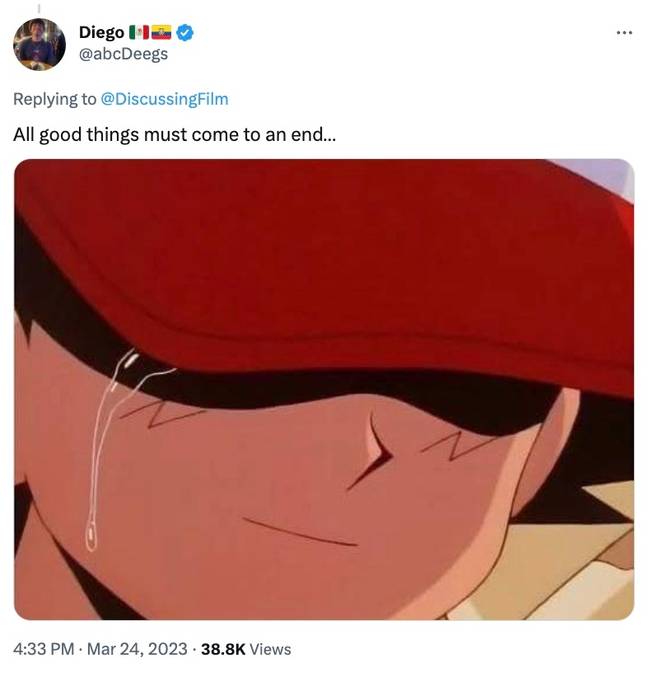
Task: Click the 'Replying to' label
Action: coord(55,99)
